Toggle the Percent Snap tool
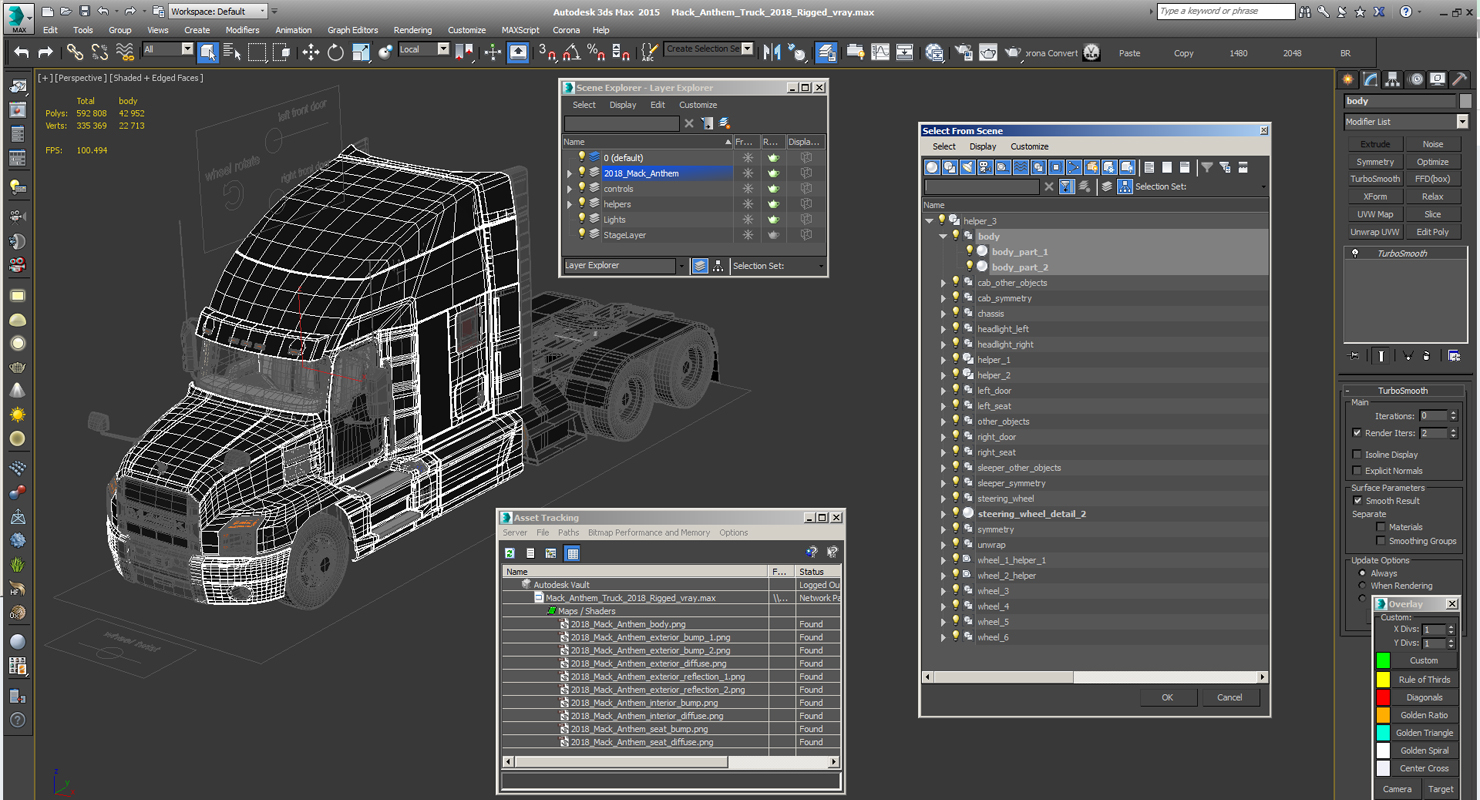1480x800 pixels. [596, 52]
